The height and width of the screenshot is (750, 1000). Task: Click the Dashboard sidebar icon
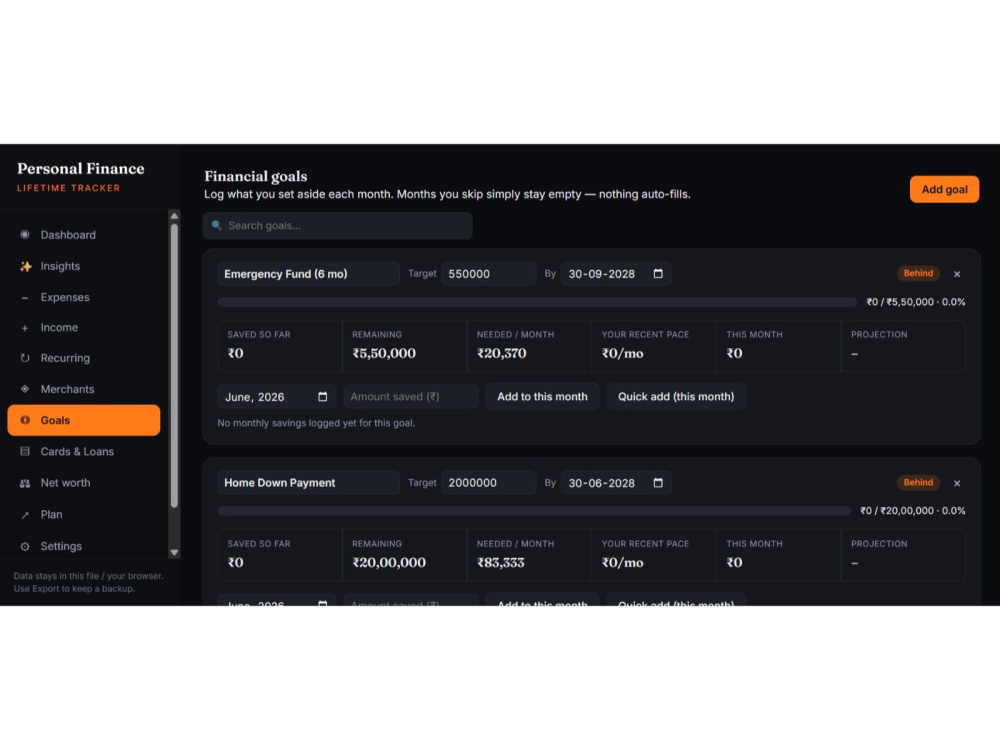[x=25, y=235]
